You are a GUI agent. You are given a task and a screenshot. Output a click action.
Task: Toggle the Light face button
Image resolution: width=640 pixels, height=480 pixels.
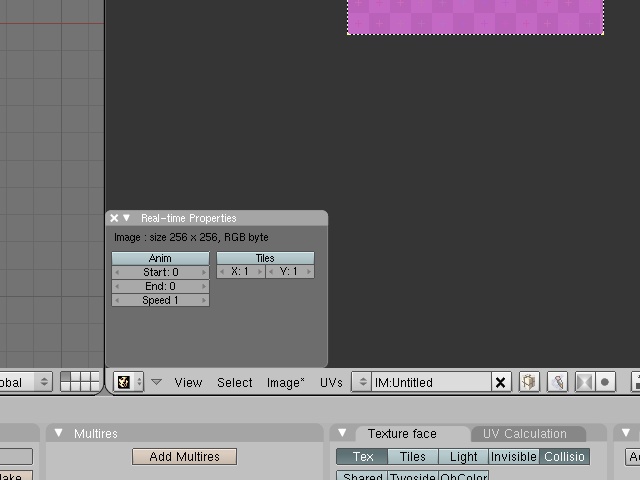click(x=463, y=456)
